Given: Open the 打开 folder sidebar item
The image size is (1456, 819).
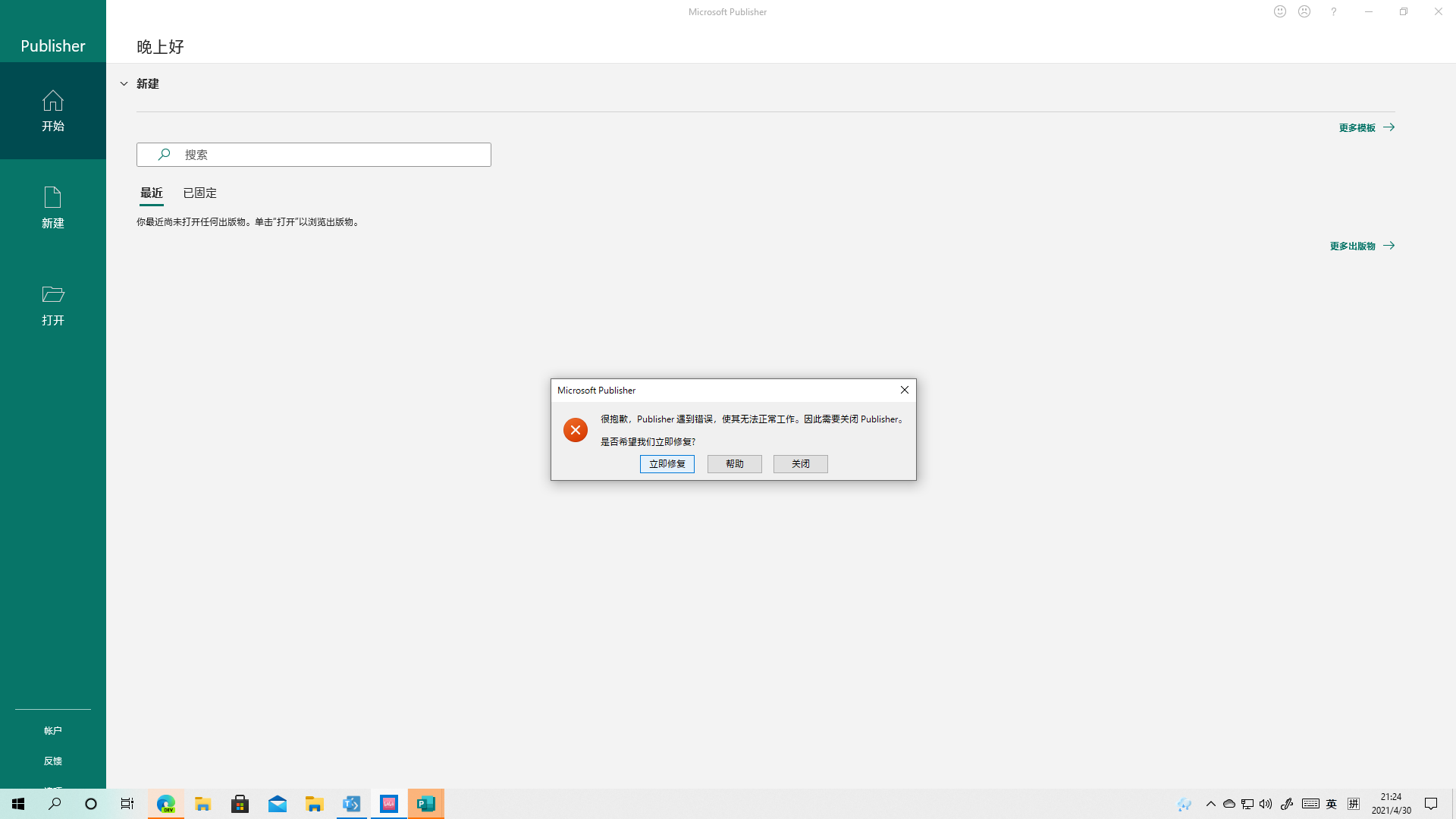Looking at the screenshot, I should pyautogui.click(x=53, y=305).
